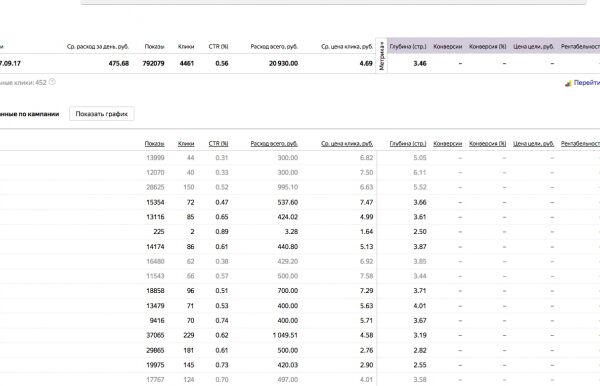Select impressions cell 16480
The width and height of the screenshot is (600, 386).
155,261
